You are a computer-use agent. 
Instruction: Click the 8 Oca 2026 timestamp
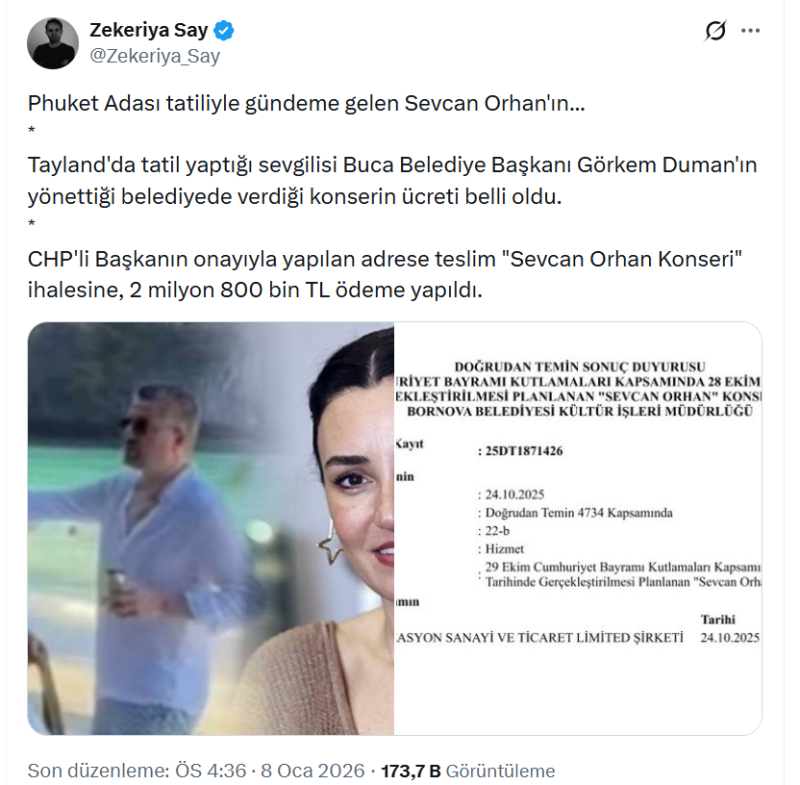[313, 770]
